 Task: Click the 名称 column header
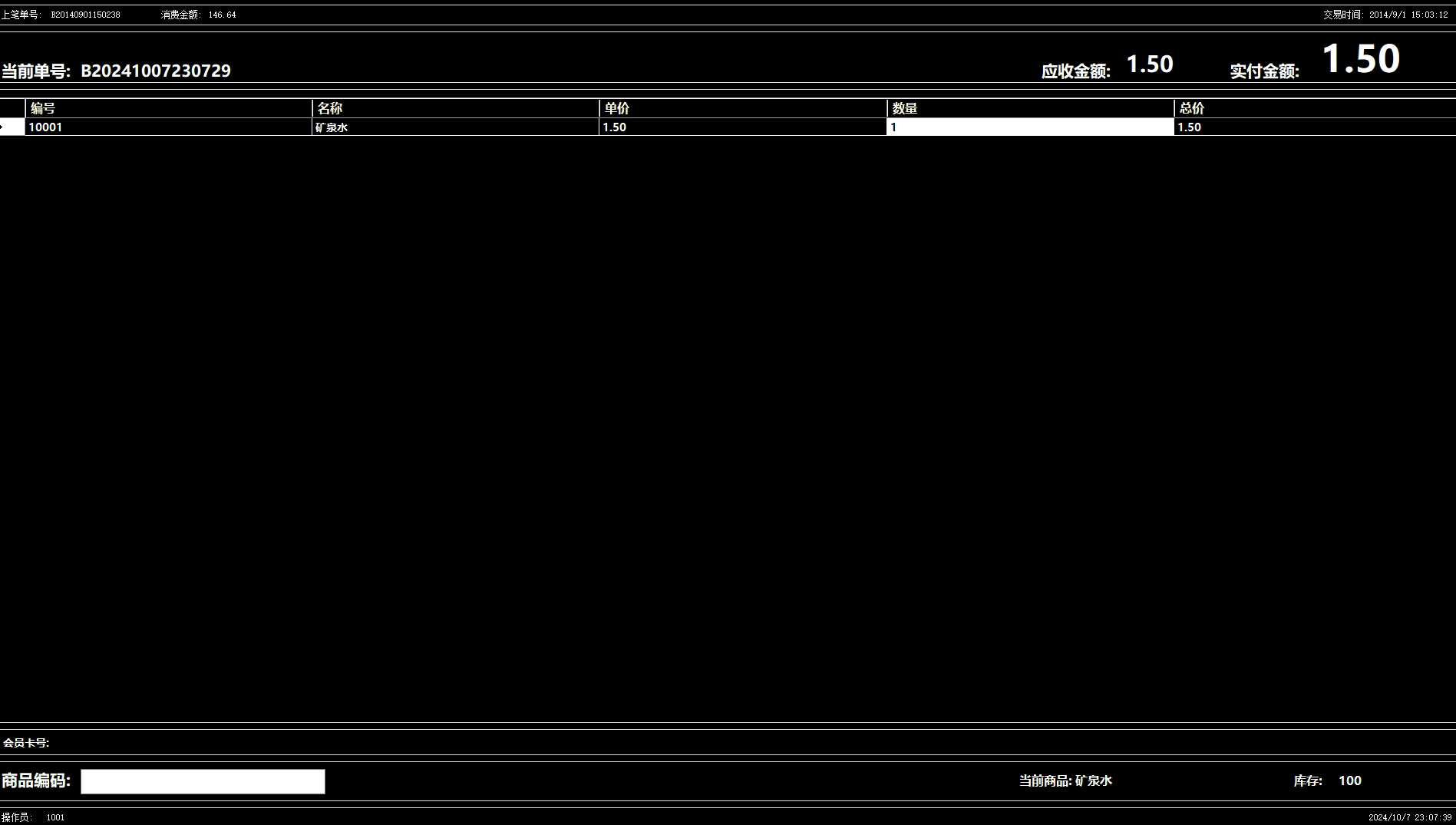tap(456, 108)
